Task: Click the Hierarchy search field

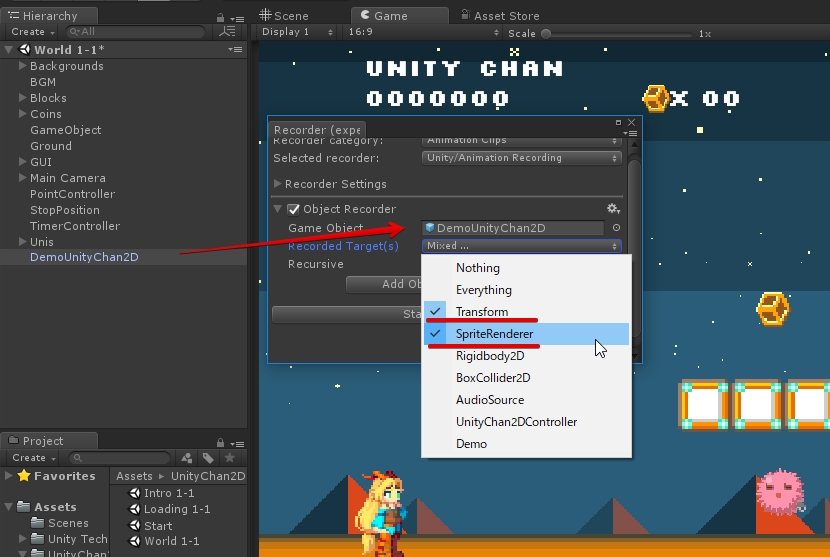Action: click(136, 32)
